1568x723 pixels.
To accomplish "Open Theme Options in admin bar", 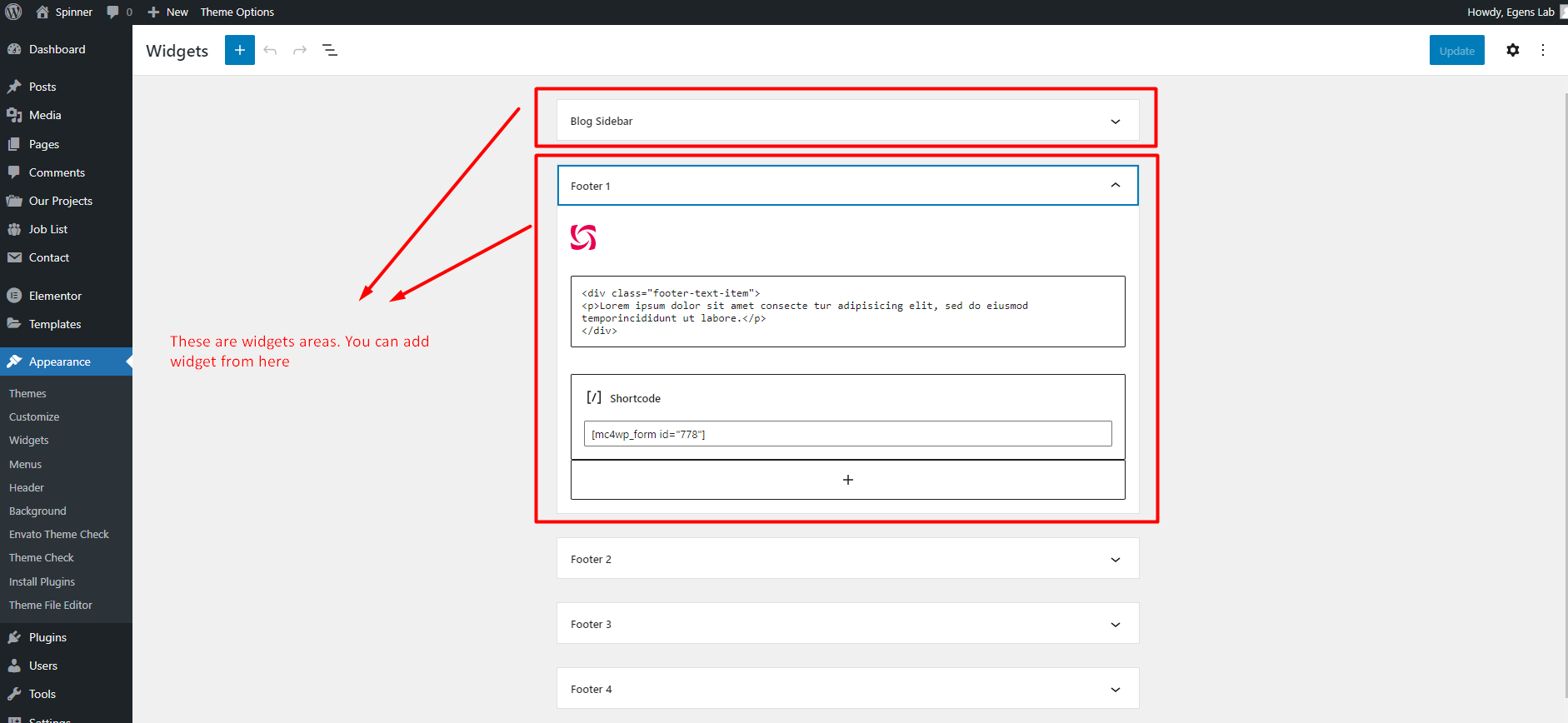I will [237, 12].
